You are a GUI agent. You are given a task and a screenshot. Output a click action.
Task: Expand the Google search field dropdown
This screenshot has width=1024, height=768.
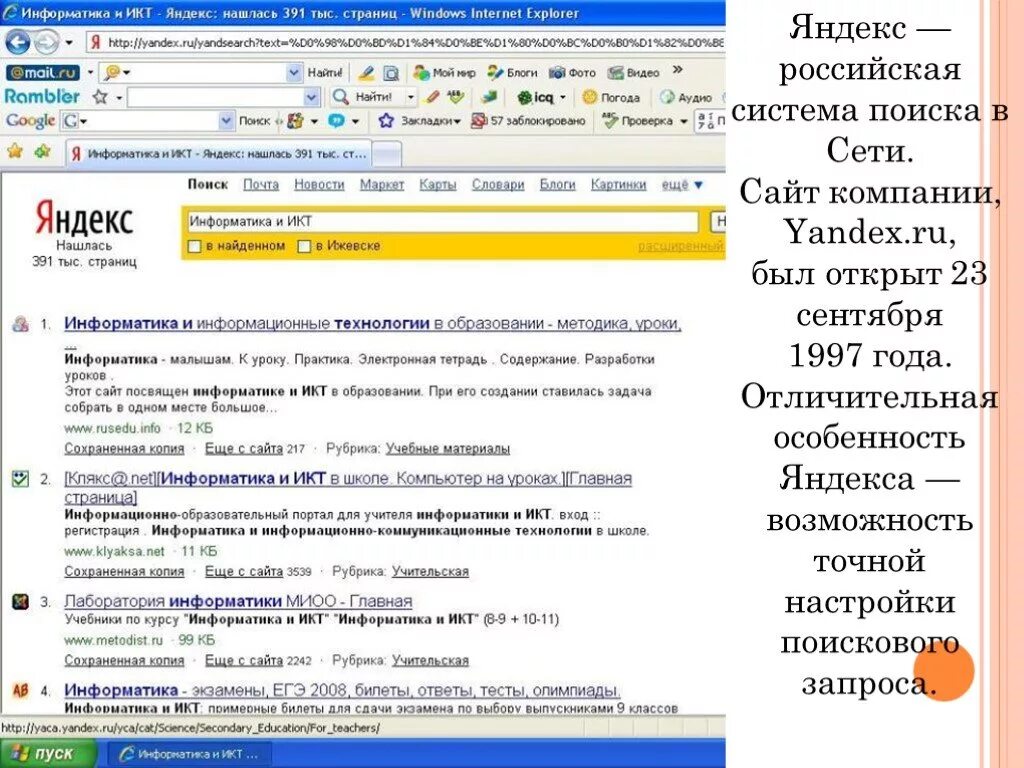(226, 121)
